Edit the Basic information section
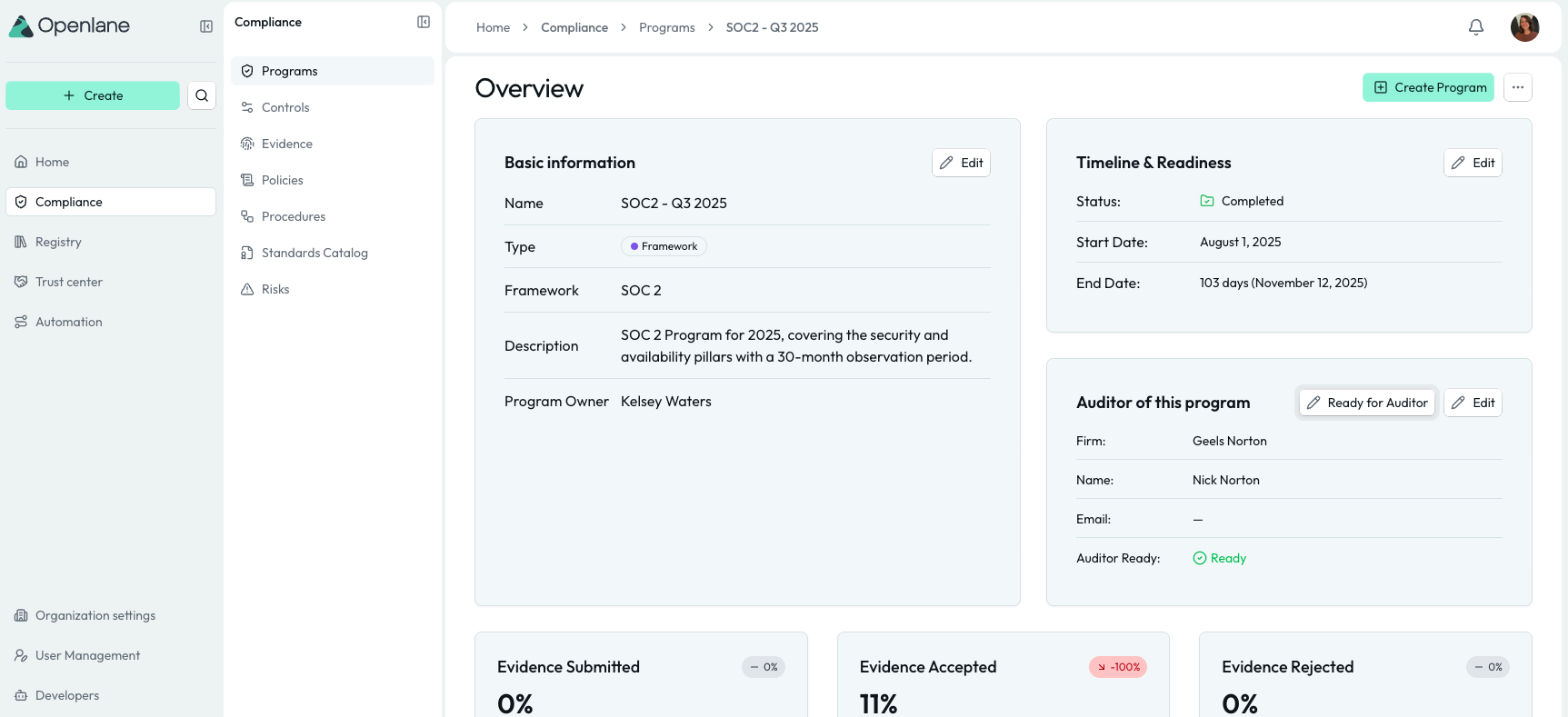This screenshot has width=1568, height=717. tap(961, 163)
